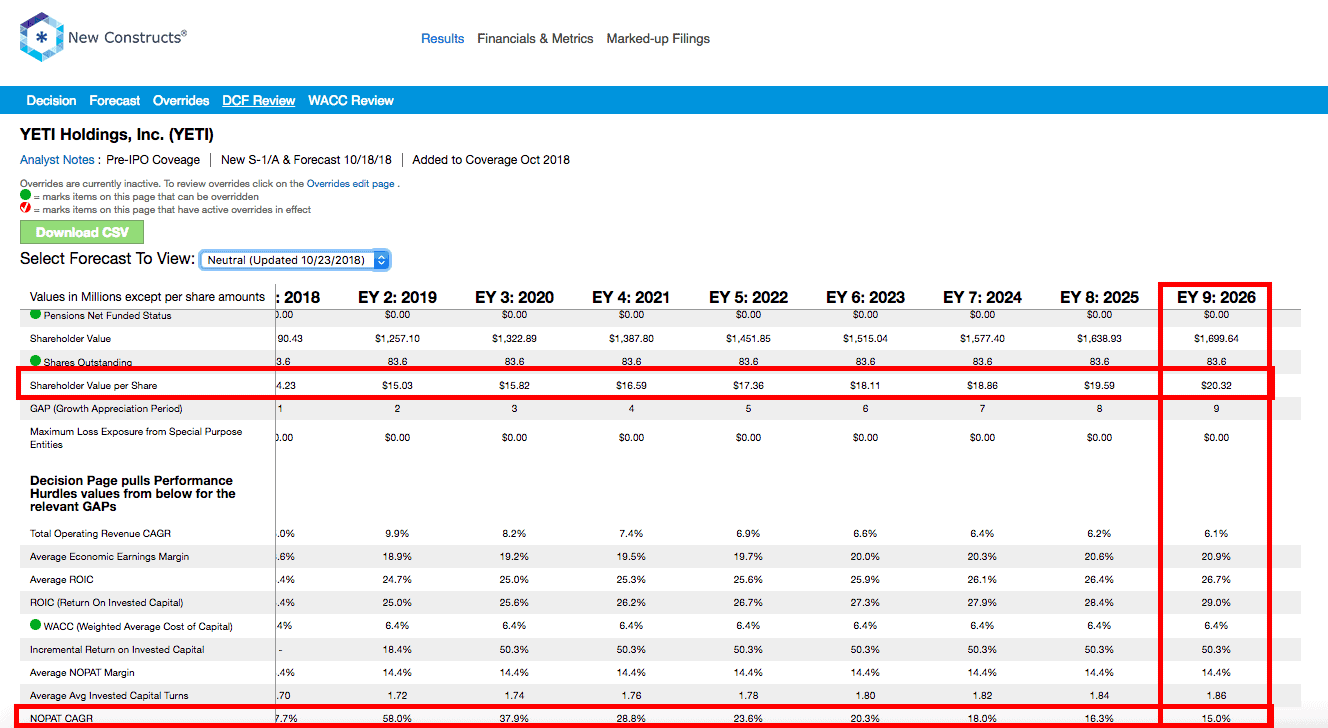Click the green override legend dot

[x=25, y=197]
